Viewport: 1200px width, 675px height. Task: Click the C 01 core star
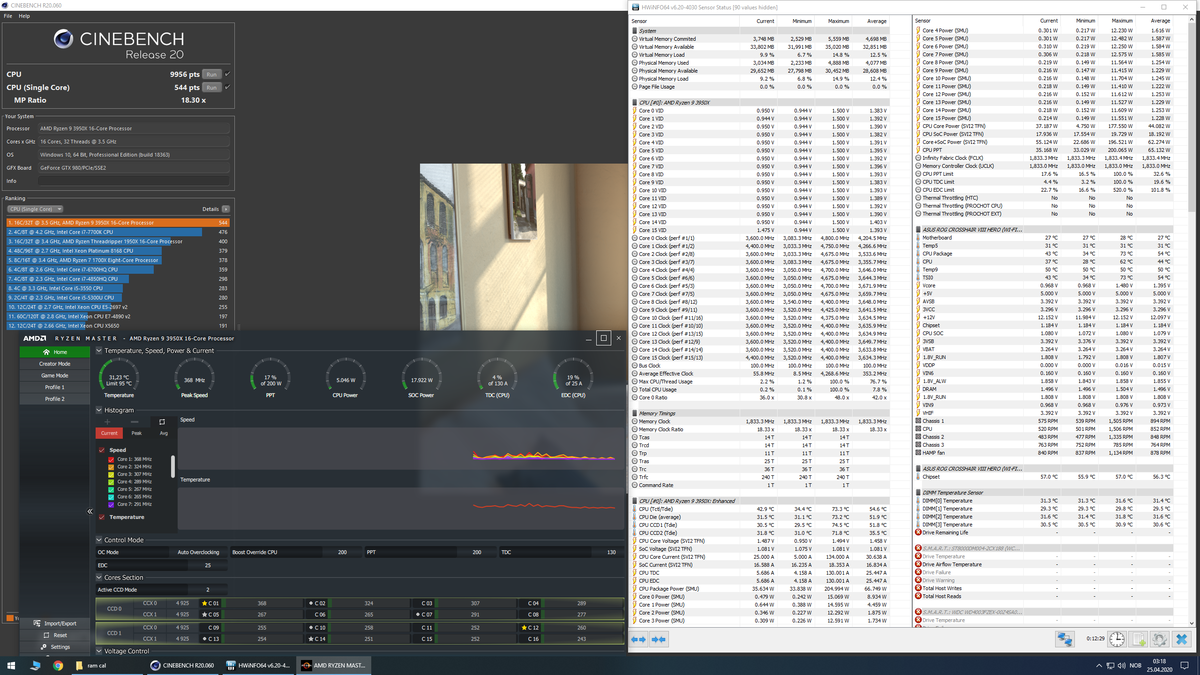[x=205, y=603]
